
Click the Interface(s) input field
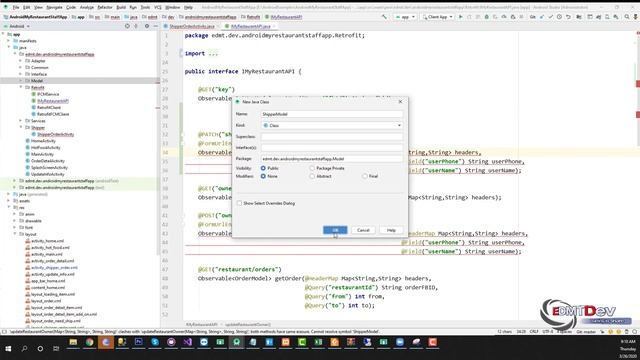tap(332, 147)
